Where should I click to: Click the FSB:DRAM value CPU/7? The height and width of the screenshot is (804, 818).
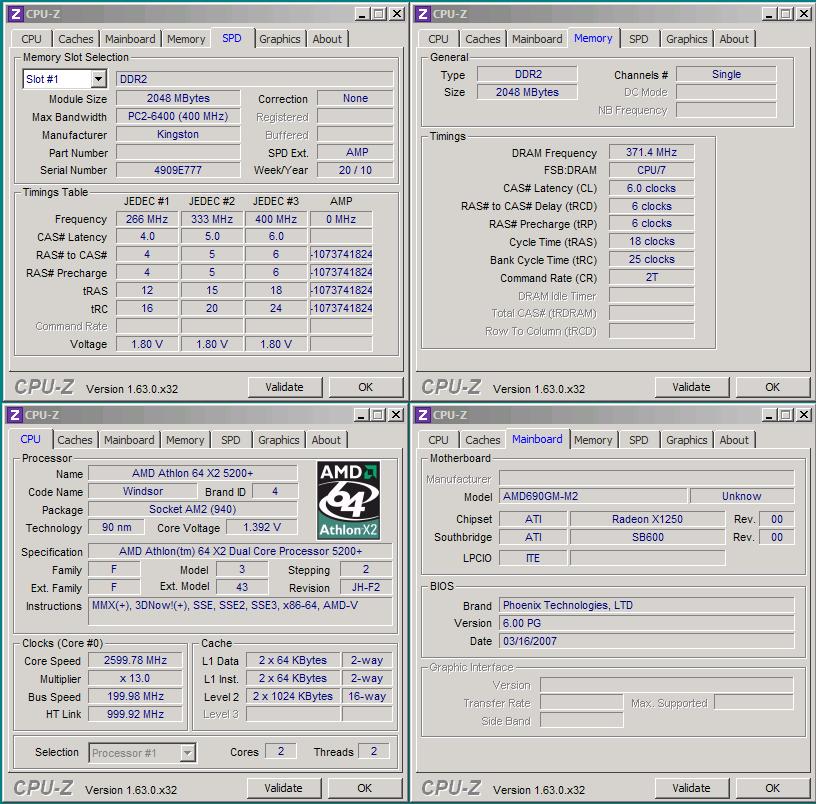point(652,170)
